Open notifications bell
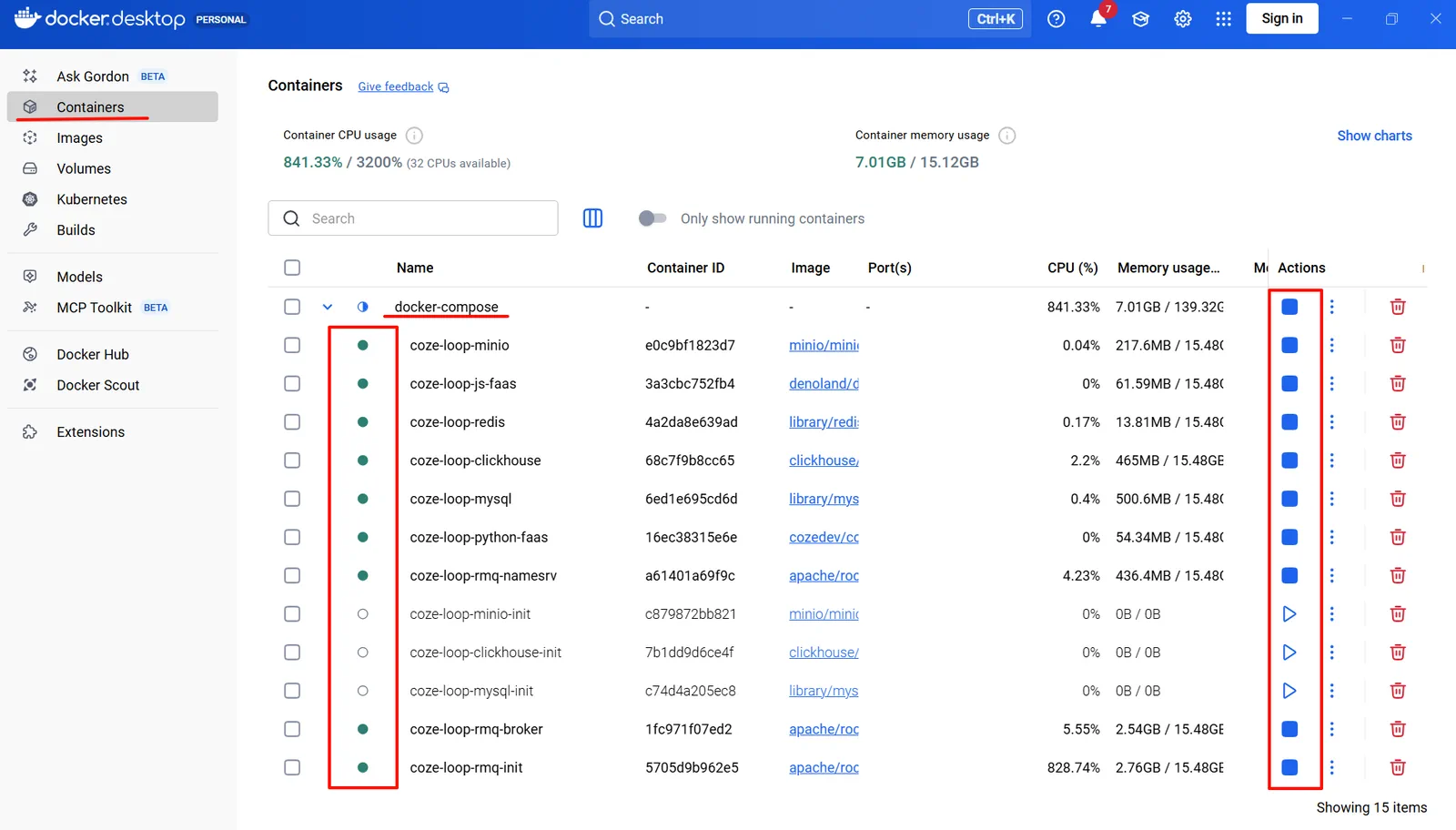The width and height of the screenshot is (1456, 830). 1098,19
